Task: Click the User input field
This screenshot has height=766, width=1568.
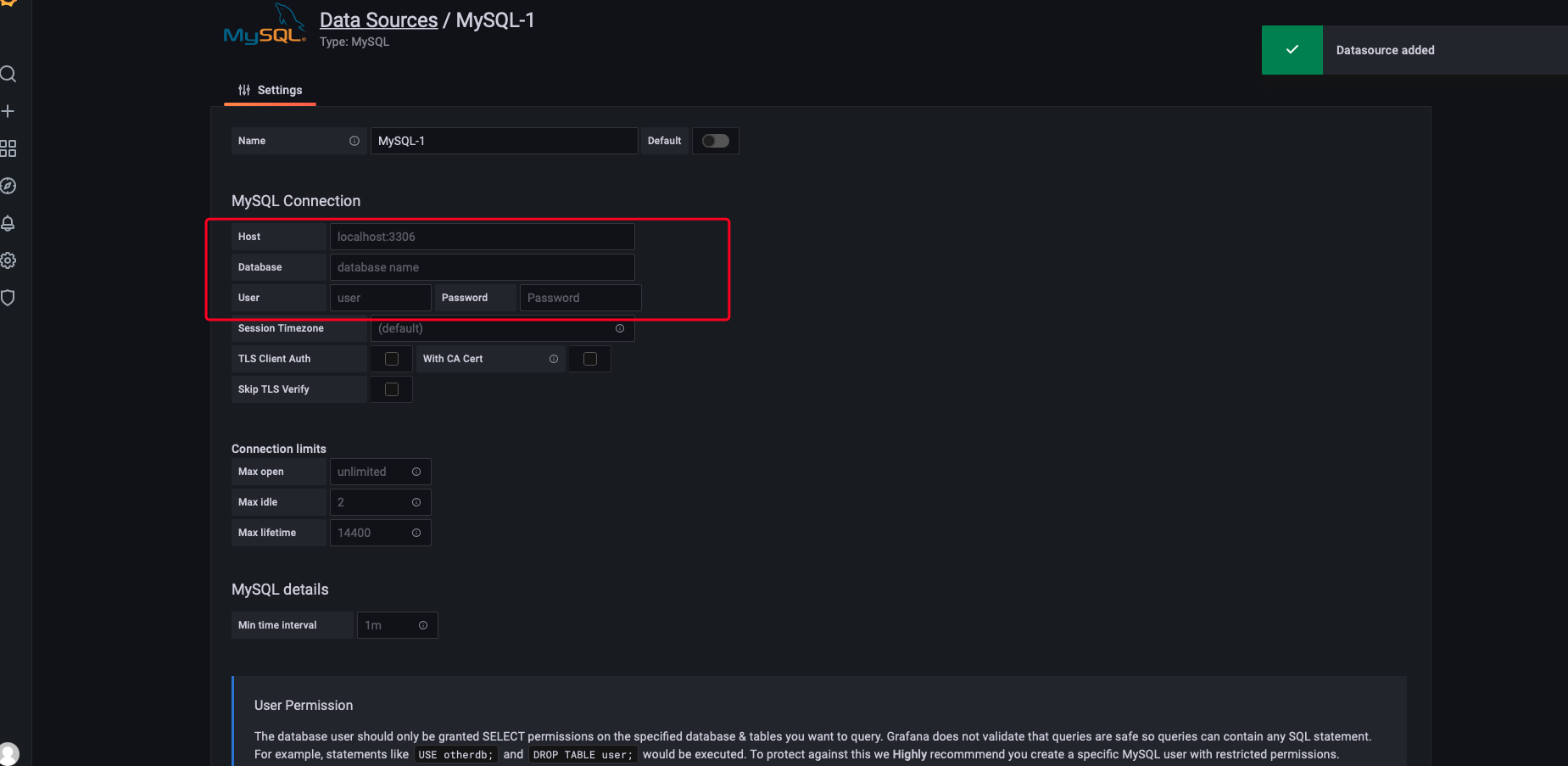Action: pyautogui.click(x=380, y=298)
